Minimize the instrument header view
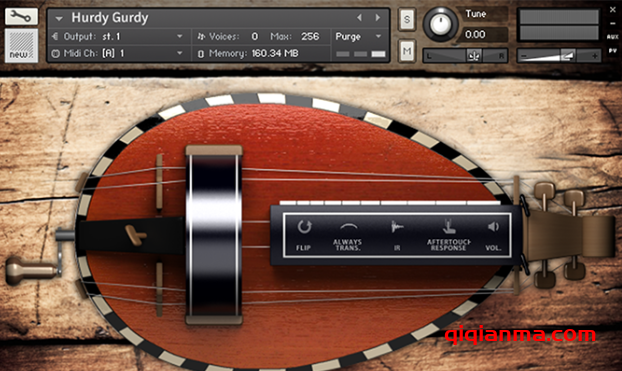The width and height of the screenshot is (622, 371). click(x=612, y=24)
